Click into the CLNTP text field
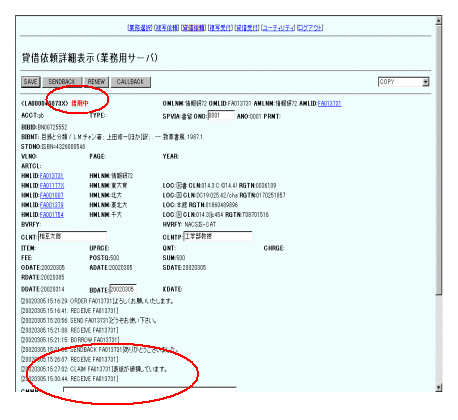The width and height of the screenshot is (458, 420). click(218, 236)
